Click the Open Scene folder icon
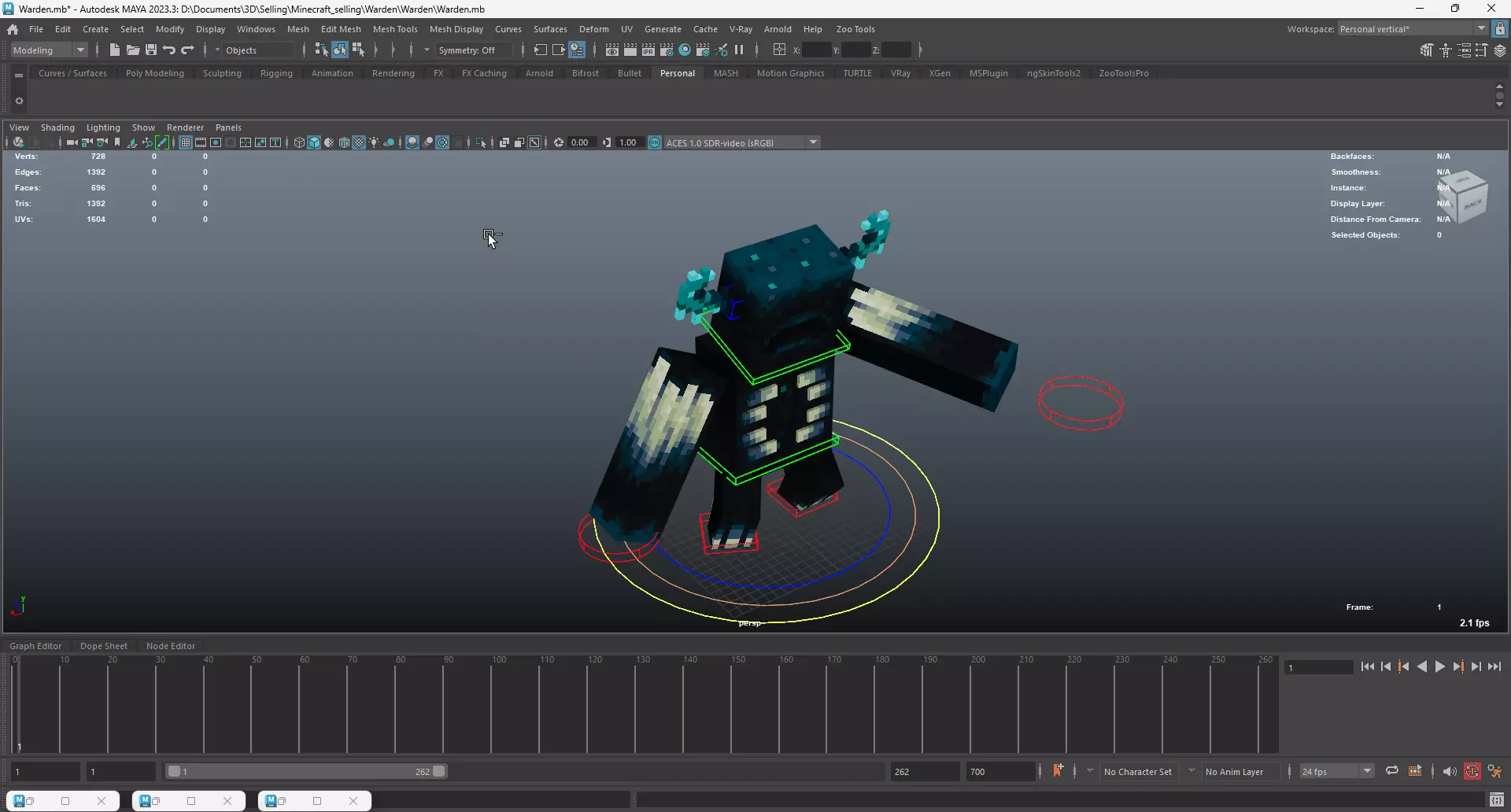The width and height of the screenshot is (1511, 812). coord(133,50)
